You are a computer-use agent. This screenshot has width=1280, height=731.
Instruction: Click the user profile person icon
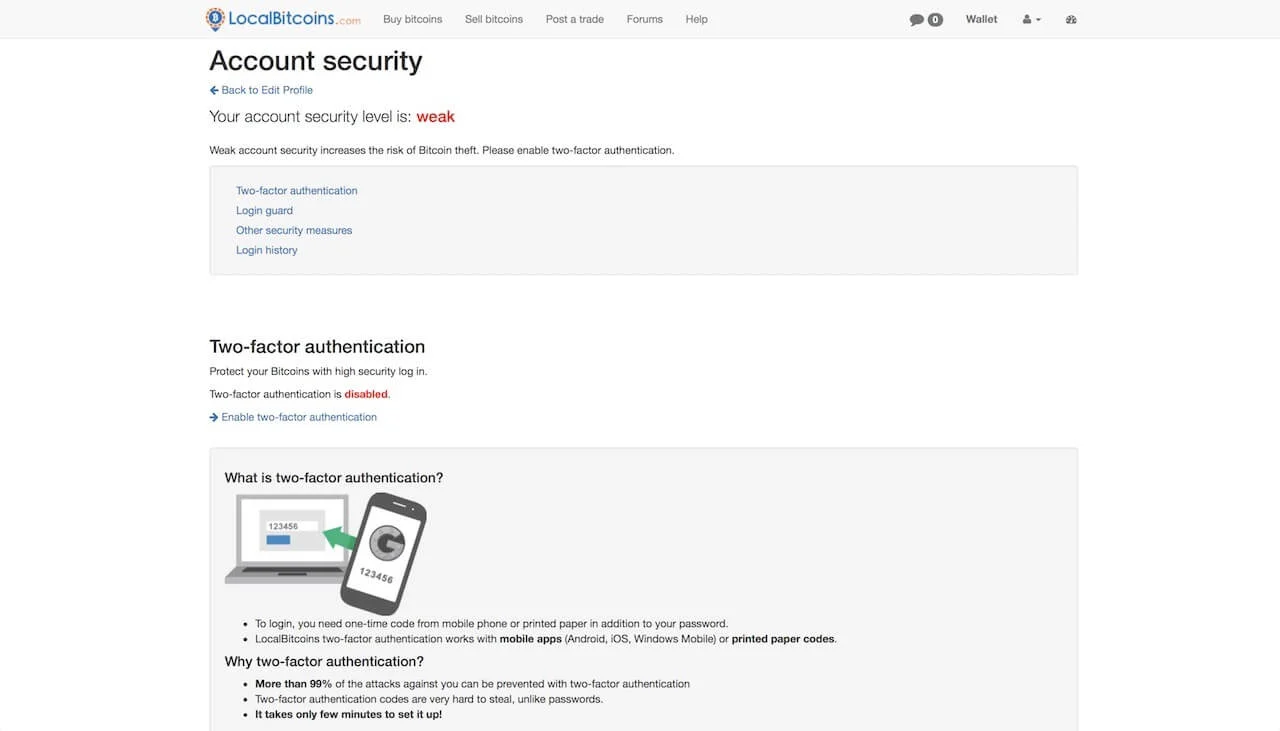coord(1026,19)
